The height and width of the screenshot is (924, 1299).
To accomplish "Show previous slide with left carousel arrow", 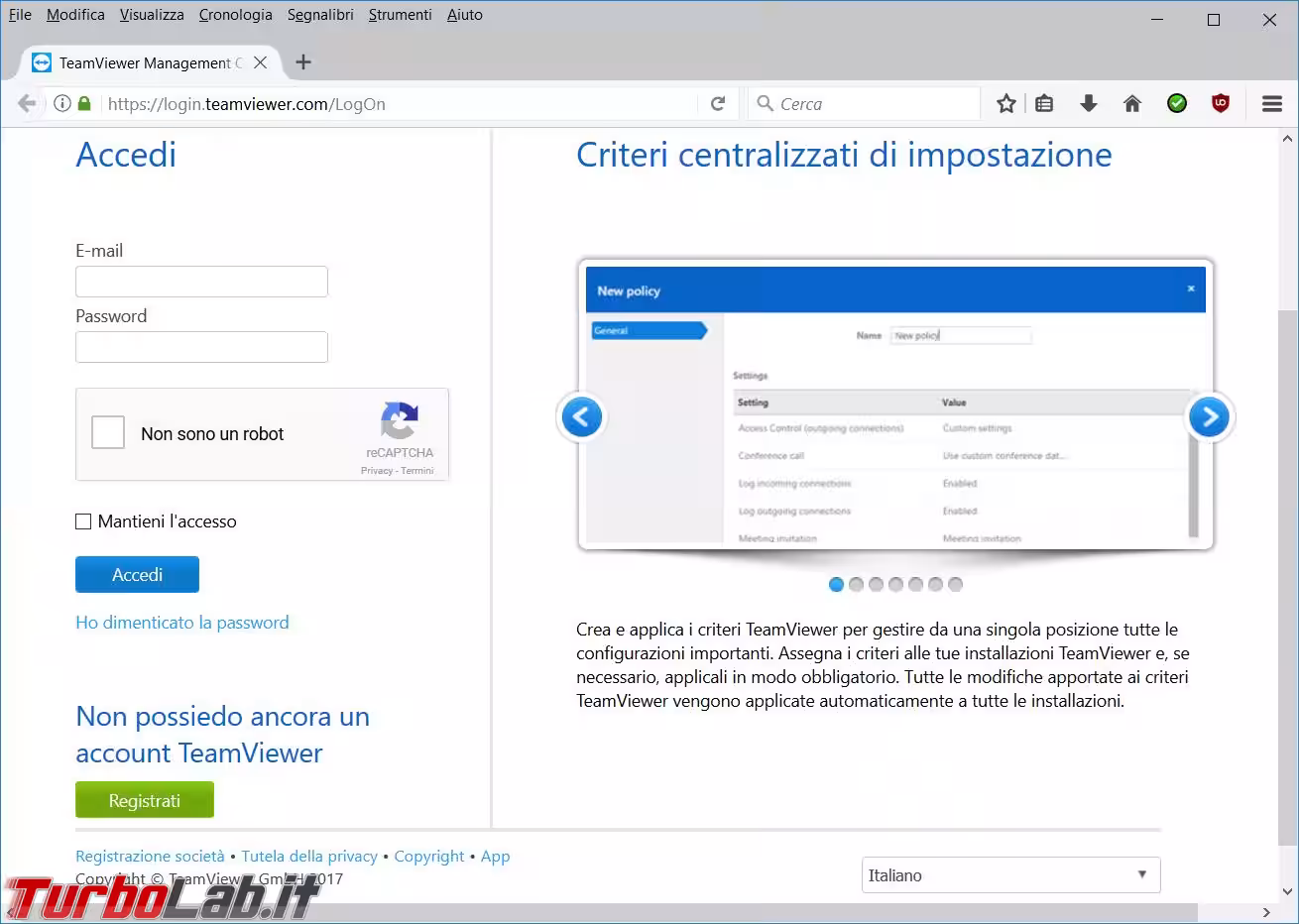I will point(582,416).
